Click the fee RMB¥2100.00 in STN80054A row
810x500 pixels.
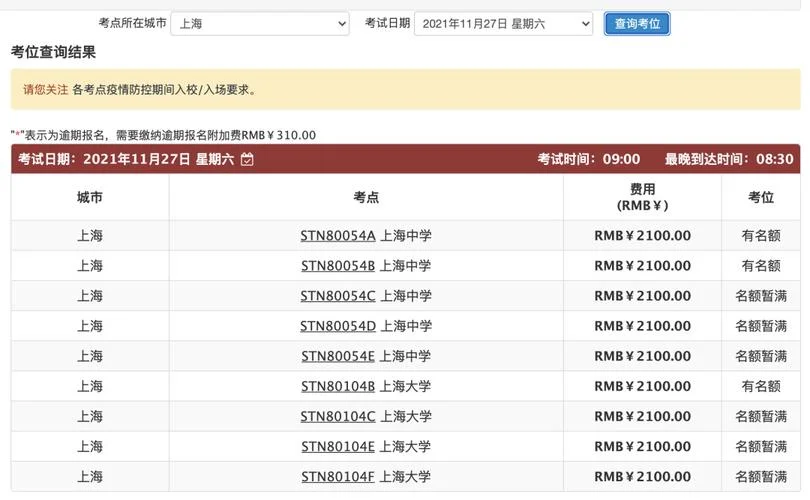642,236
